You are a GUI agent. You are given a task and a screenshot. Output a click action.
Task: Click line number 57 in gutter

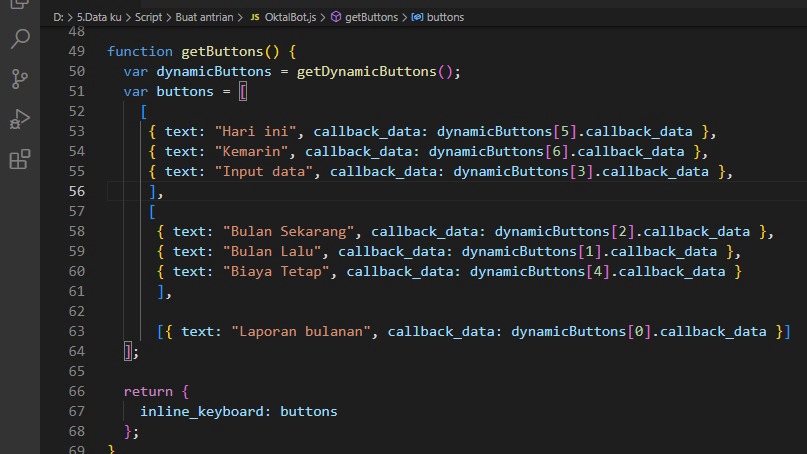click(77, 212)
